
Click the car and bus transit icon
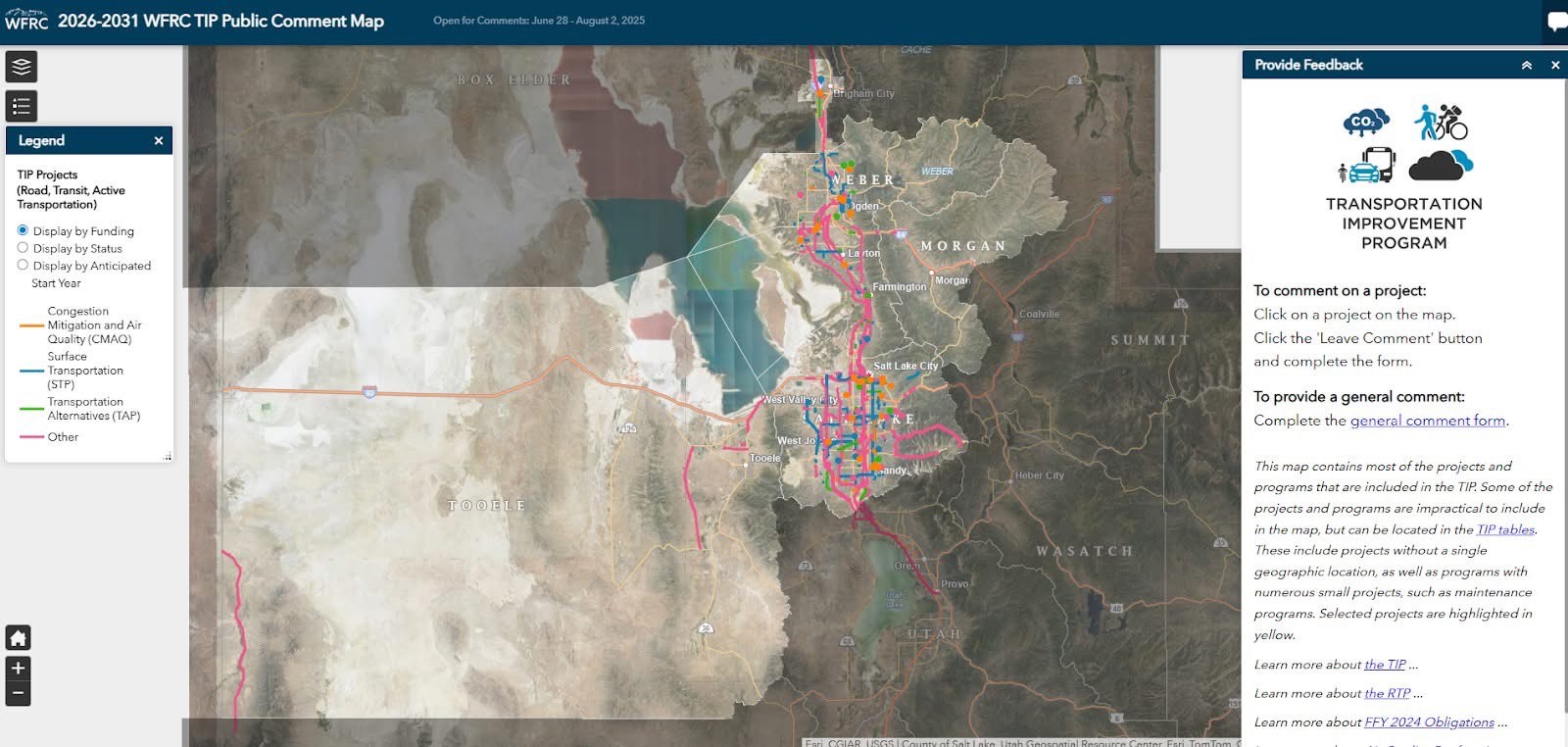(x=1367, y=165)
